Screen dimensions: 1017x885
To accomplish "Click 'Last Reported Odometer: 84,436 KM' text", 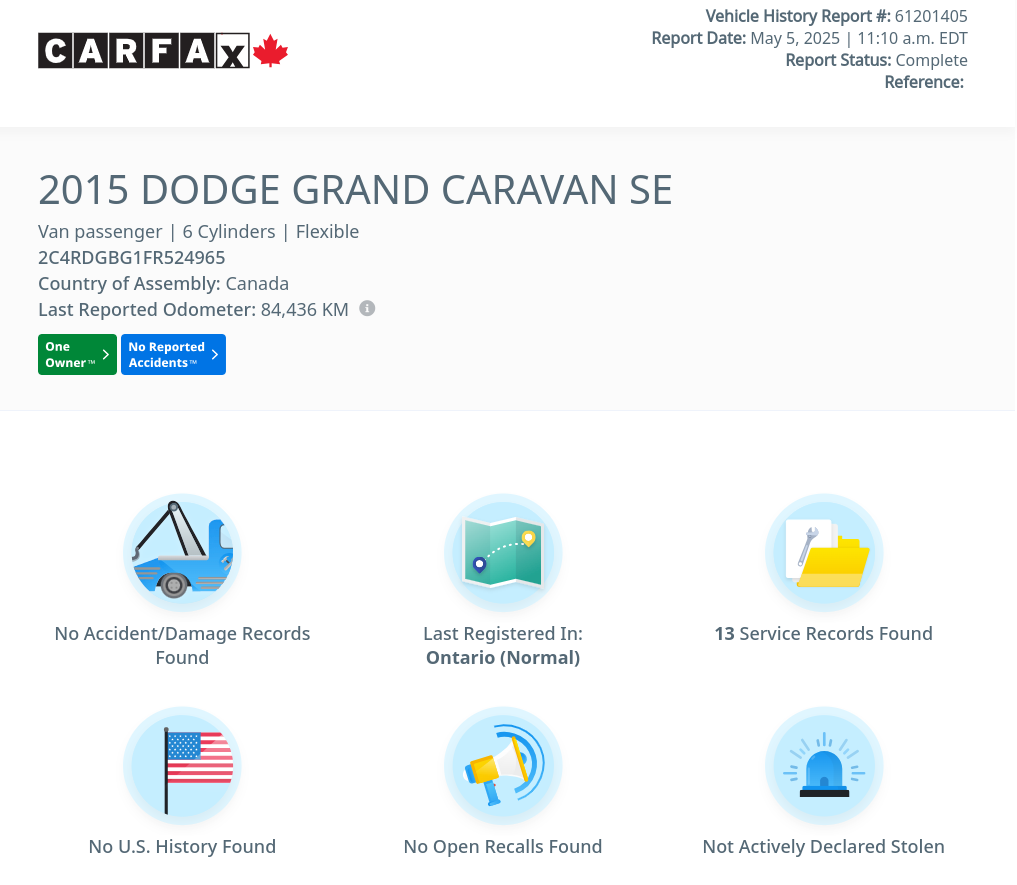I will tap(193, 309).
